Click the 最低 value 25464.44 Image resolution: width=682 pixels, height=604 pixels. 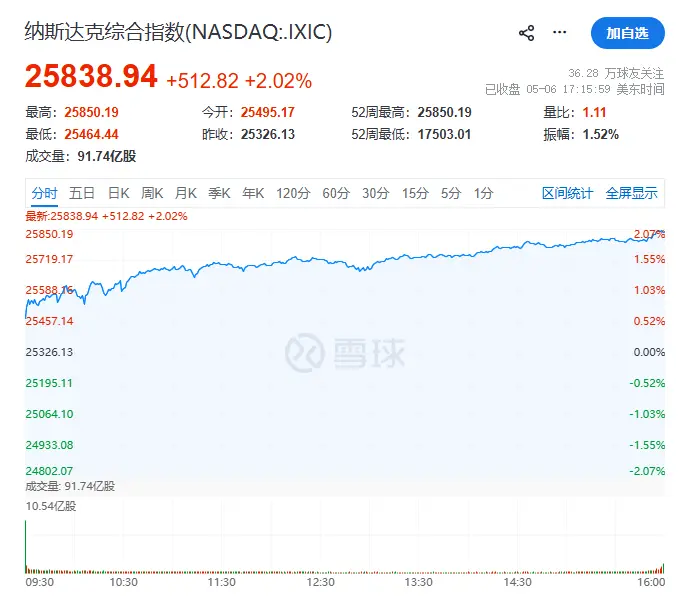[91, 134]
